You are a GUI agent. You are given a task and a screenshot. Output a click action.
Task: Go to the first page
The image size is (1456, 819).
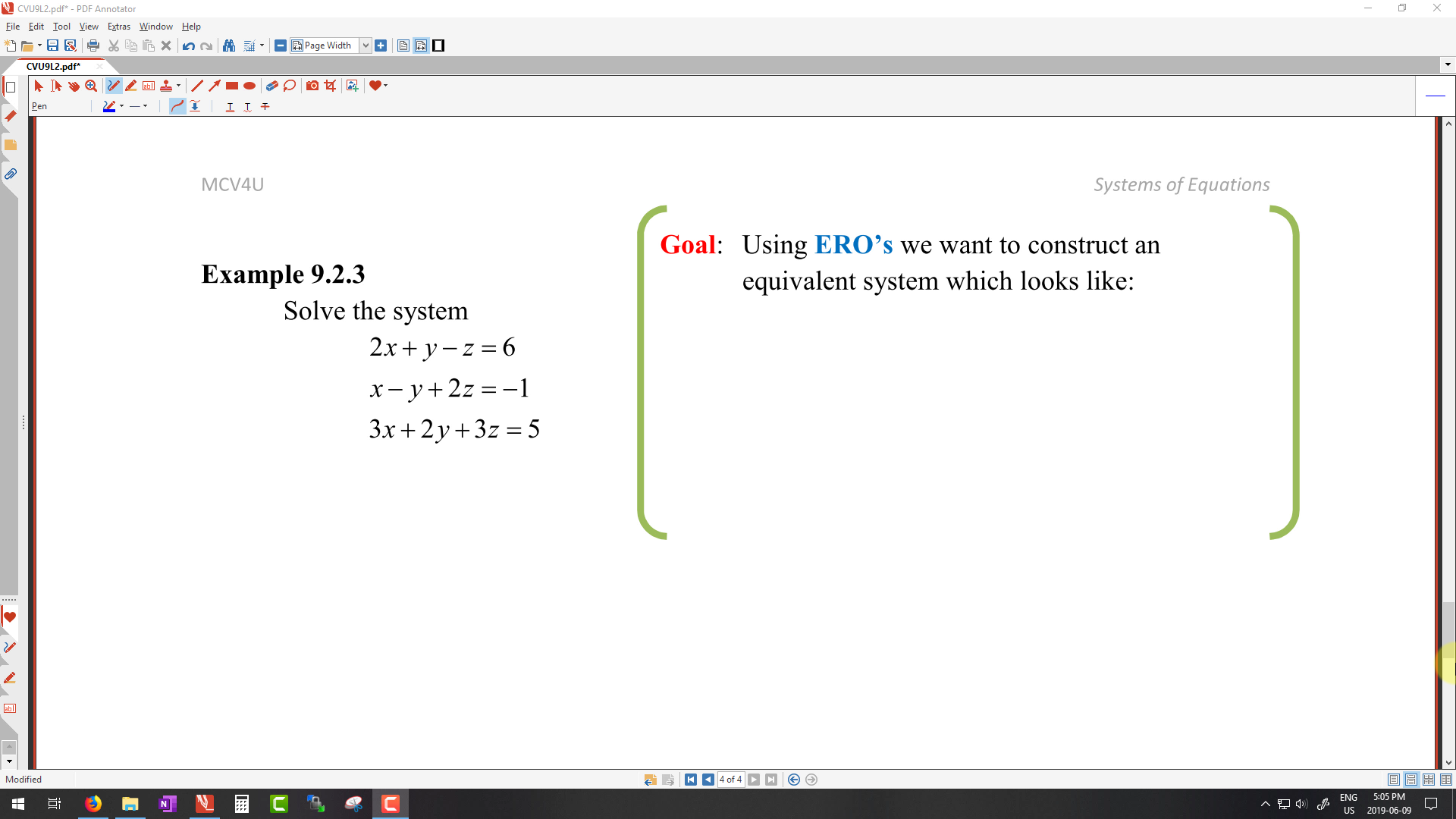tap(690, 780)
